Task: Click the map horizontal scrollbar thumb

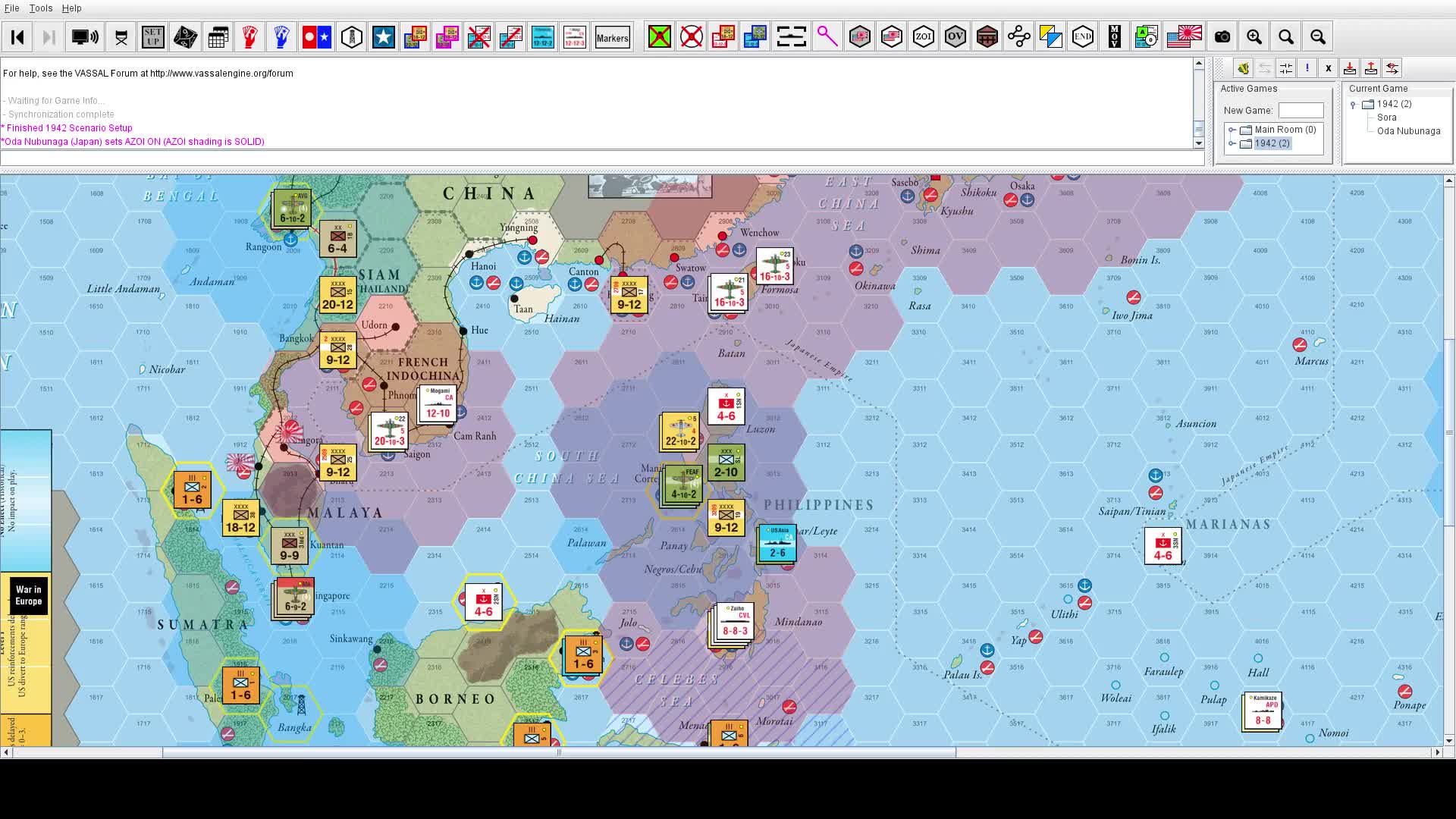Action: tap(559, 752)
